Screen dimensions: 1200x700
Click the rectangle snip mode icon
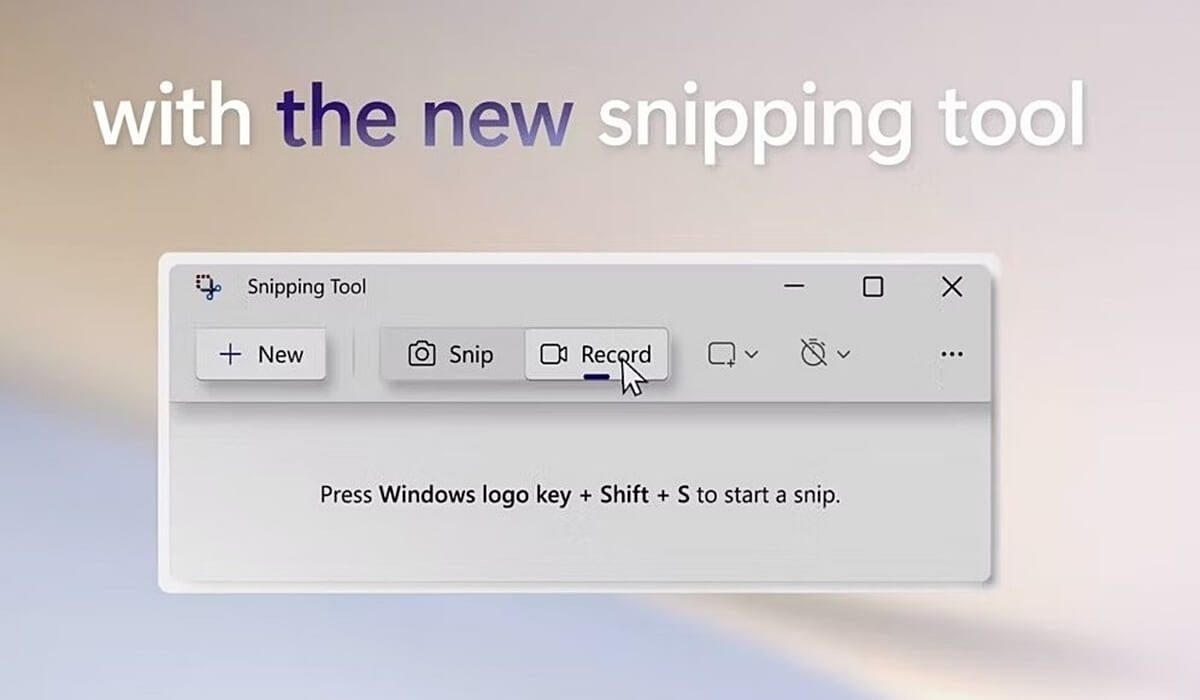click(722, 354)
